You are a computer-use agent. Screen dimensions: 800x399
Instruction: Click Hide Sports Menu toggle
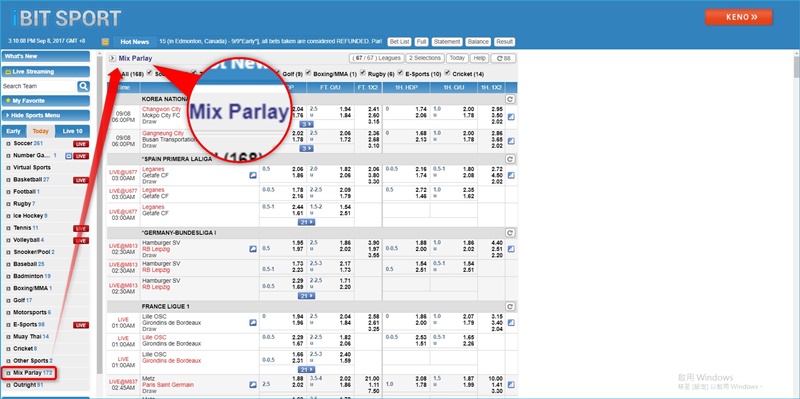click(x=46, y=116)
